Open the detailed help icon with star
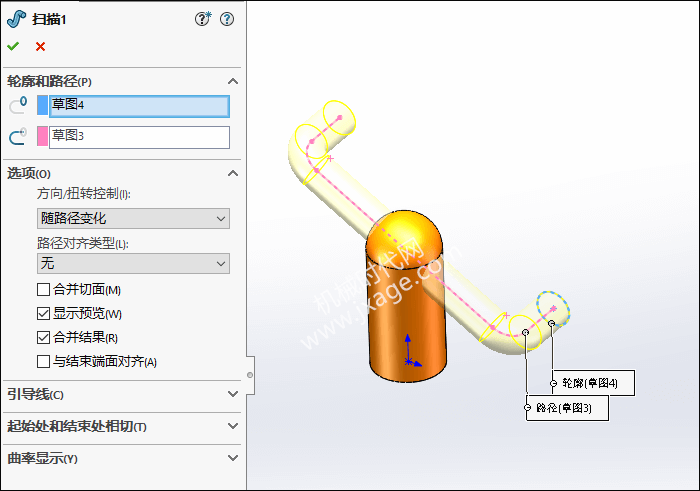Screen dimensions: 700x491 (x=203, y=19)
